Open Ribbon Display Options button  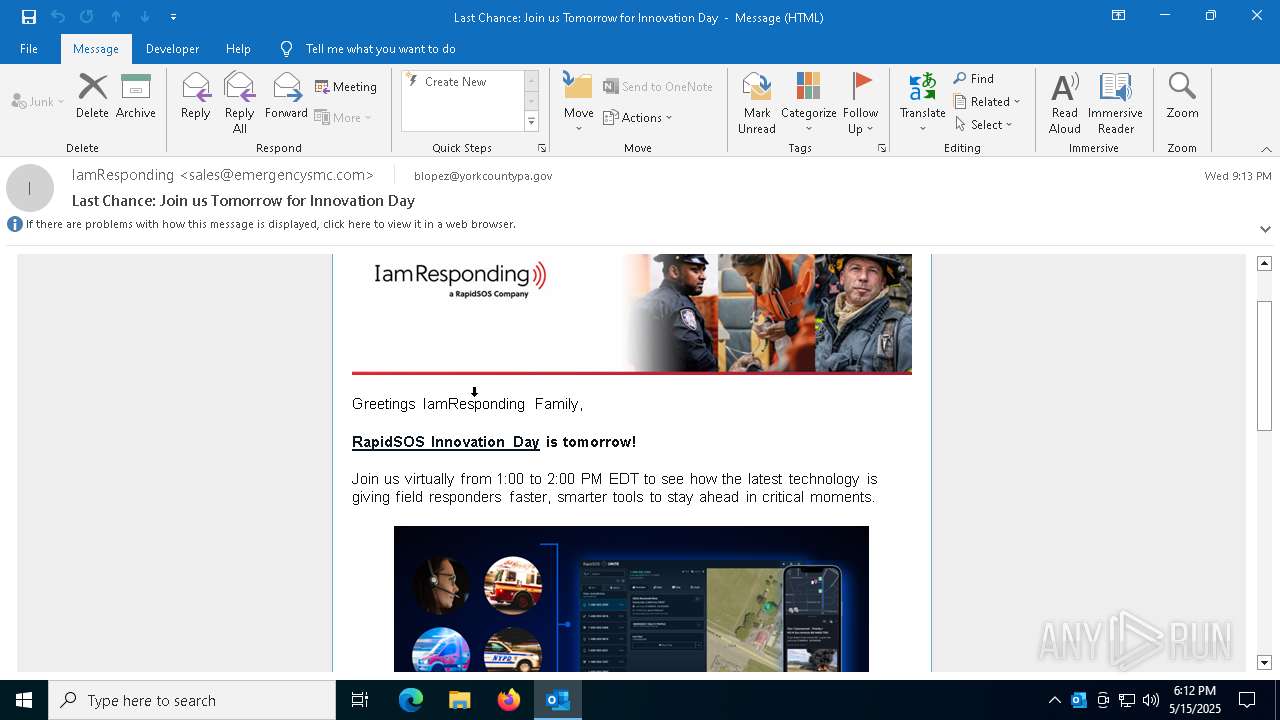tap(1119, 16)
